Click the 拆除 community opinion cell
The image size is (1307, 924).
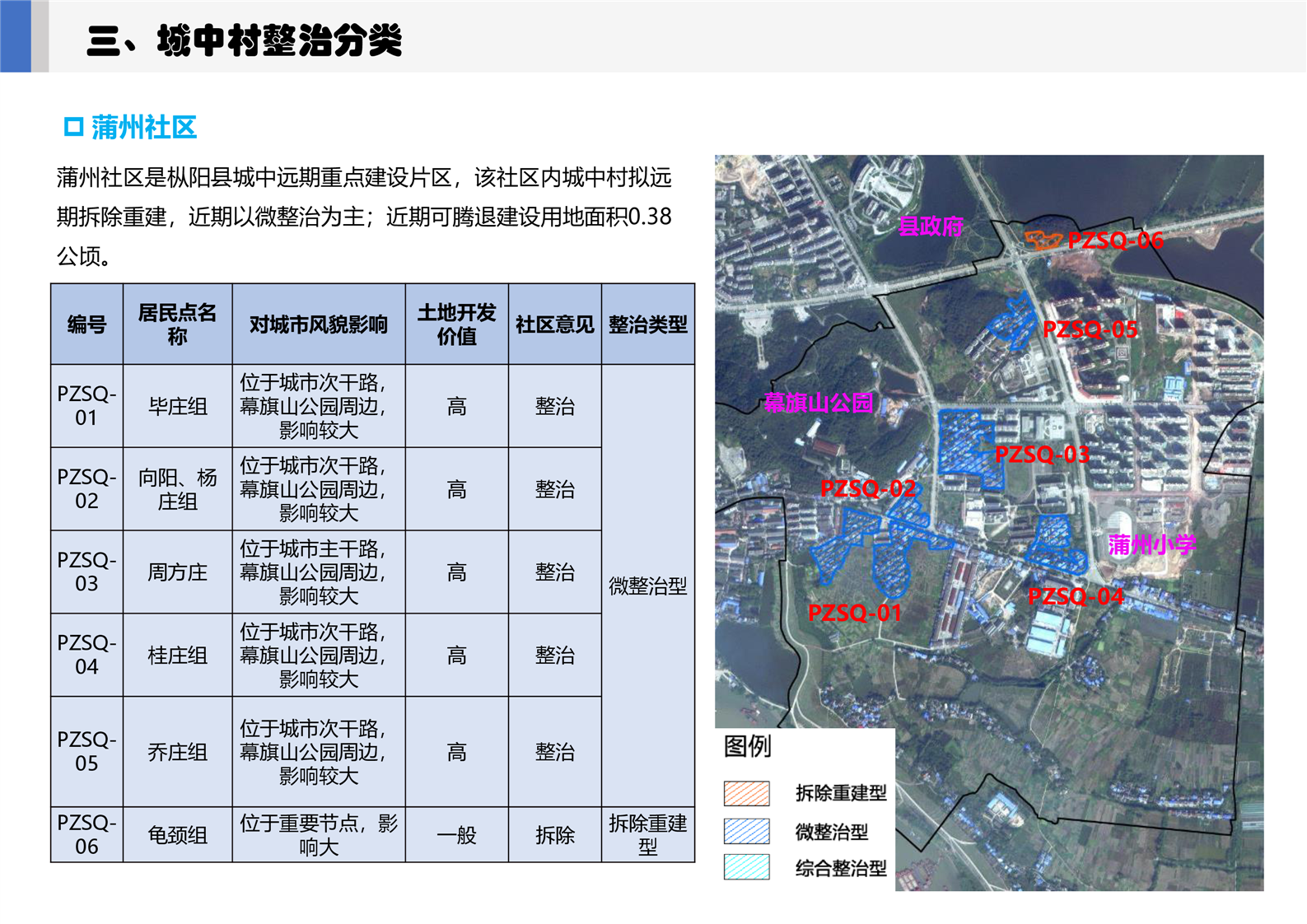pyautogui.click(x=555, y=835)
